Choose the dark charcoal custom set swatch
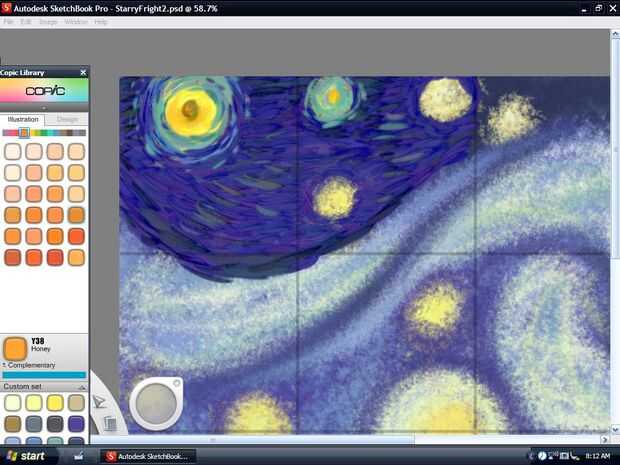This screenshot has width=620, height=465. point(55,424)
